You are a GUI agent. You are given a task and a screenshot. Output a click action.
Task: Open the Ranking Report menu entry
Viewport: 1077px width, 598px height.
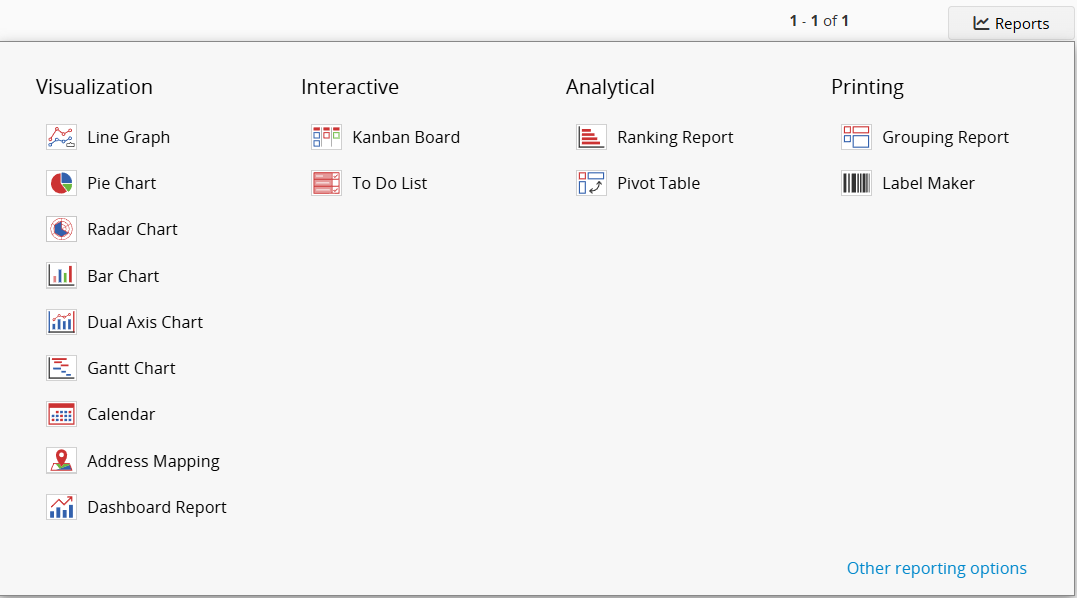[x=675, y=137]
